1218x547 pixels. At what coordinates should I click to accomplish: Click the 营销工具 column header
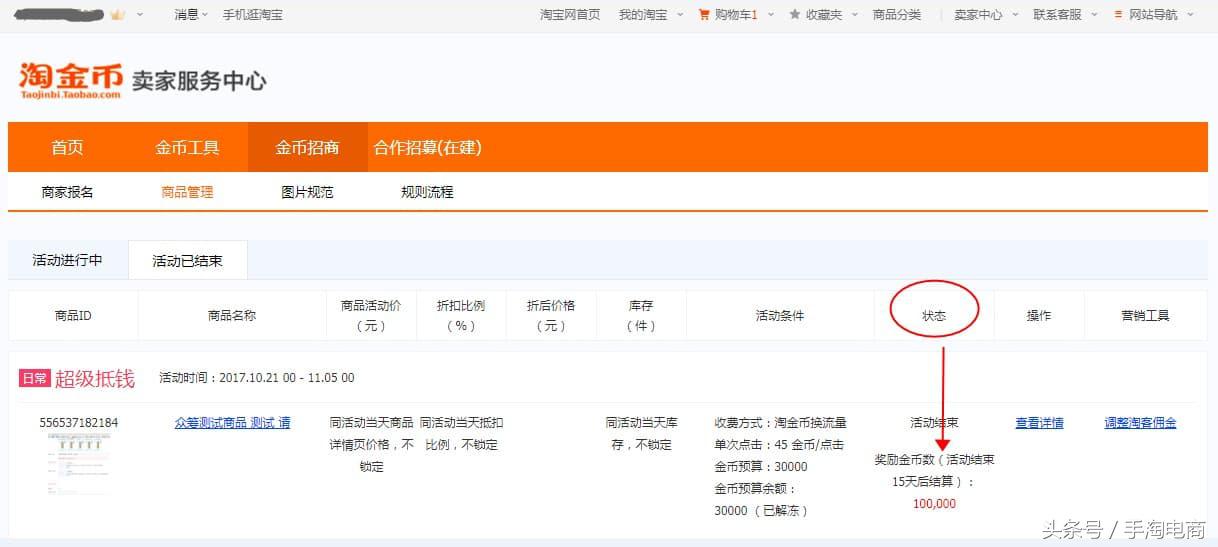pyautogui.click(x=1145, y=315)
